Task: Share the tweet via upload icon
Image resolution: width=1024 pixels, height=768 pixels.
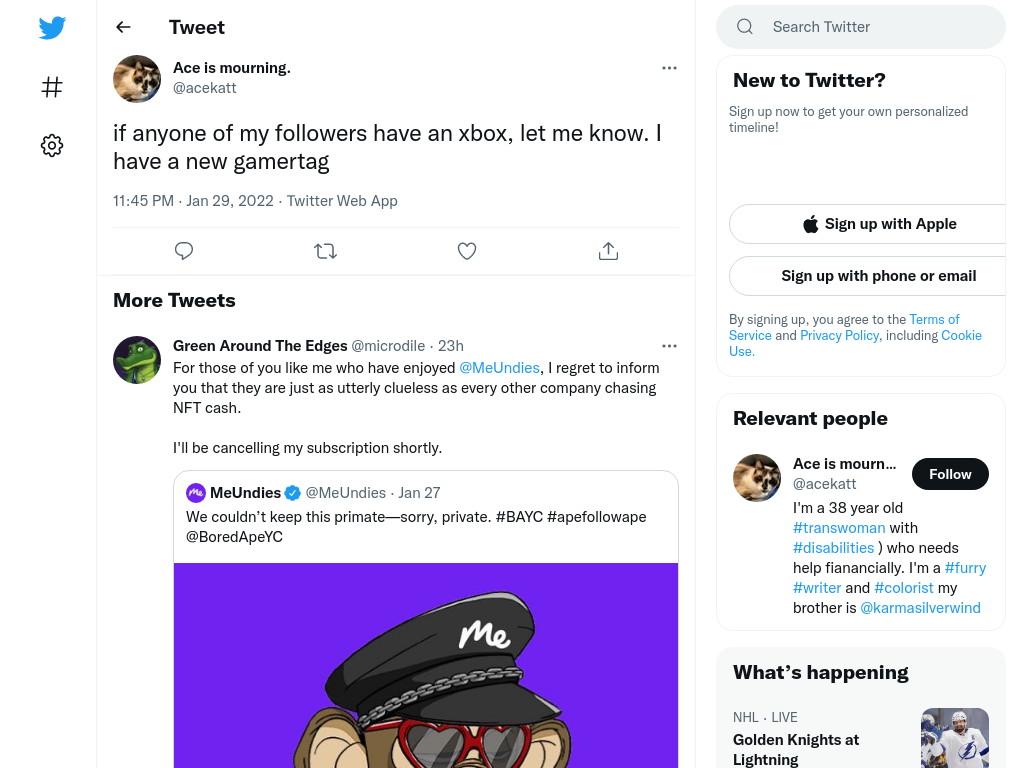Action: (x=608, y=251)
